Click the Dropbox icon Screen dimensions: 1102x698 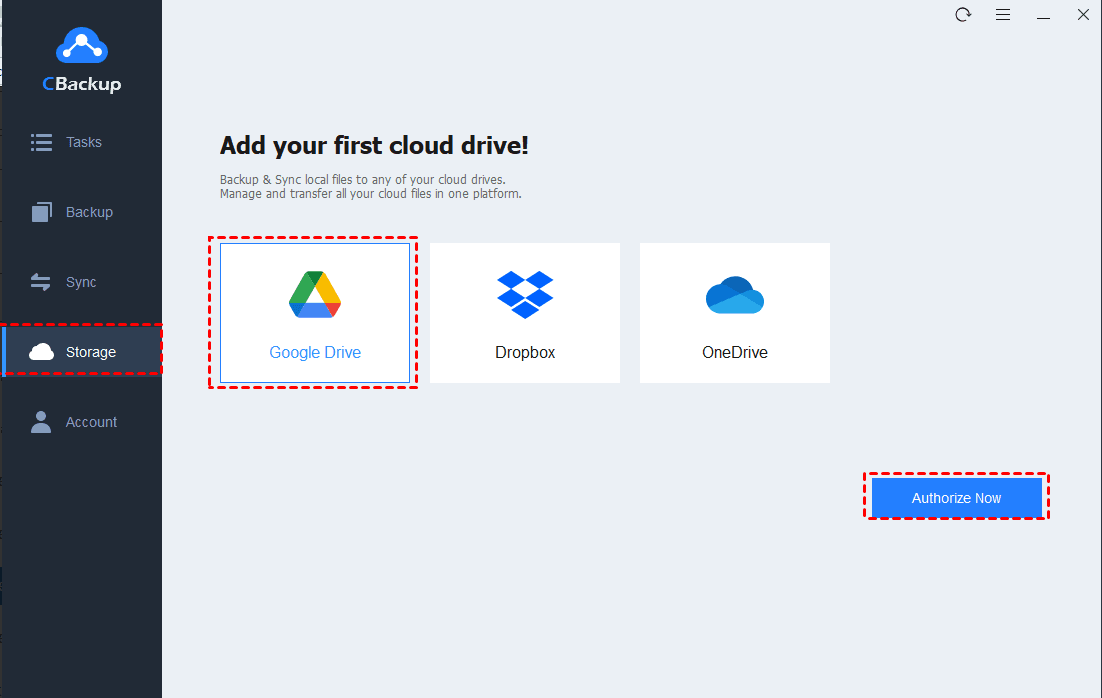point(524,294)
